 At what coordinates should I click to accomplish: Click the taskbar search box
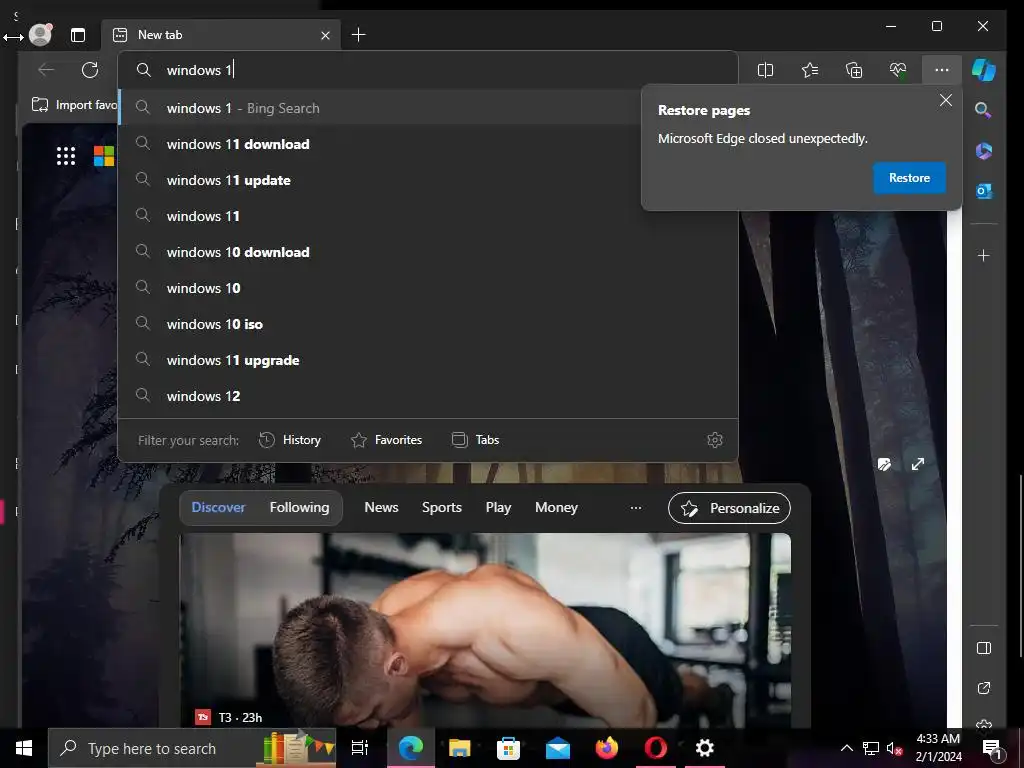(192, 748)
